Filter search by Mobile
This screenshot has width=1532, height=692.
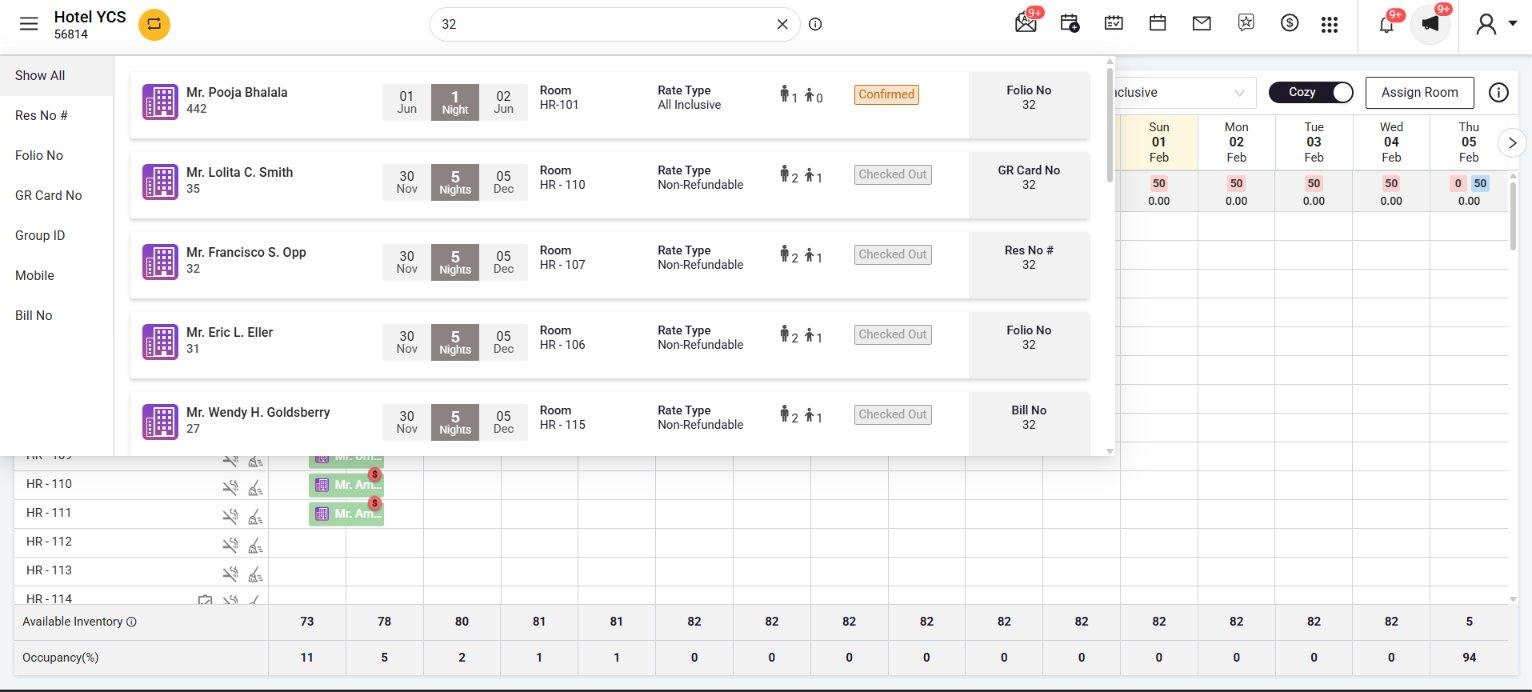(57, 275)
